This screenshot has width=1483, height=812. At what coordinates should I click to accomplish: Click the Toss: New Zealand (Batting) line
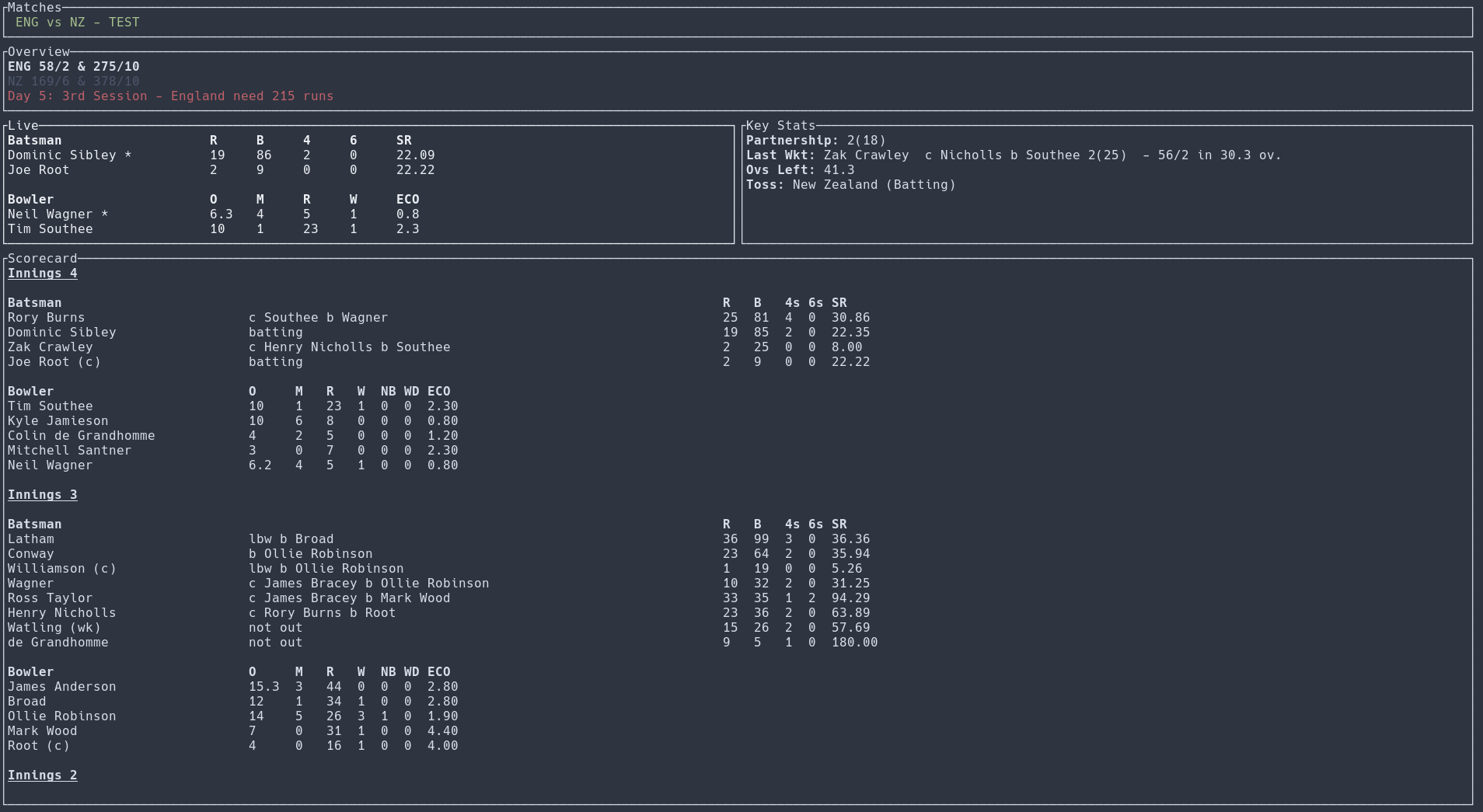pyautogui.click(x=851, y=185)
